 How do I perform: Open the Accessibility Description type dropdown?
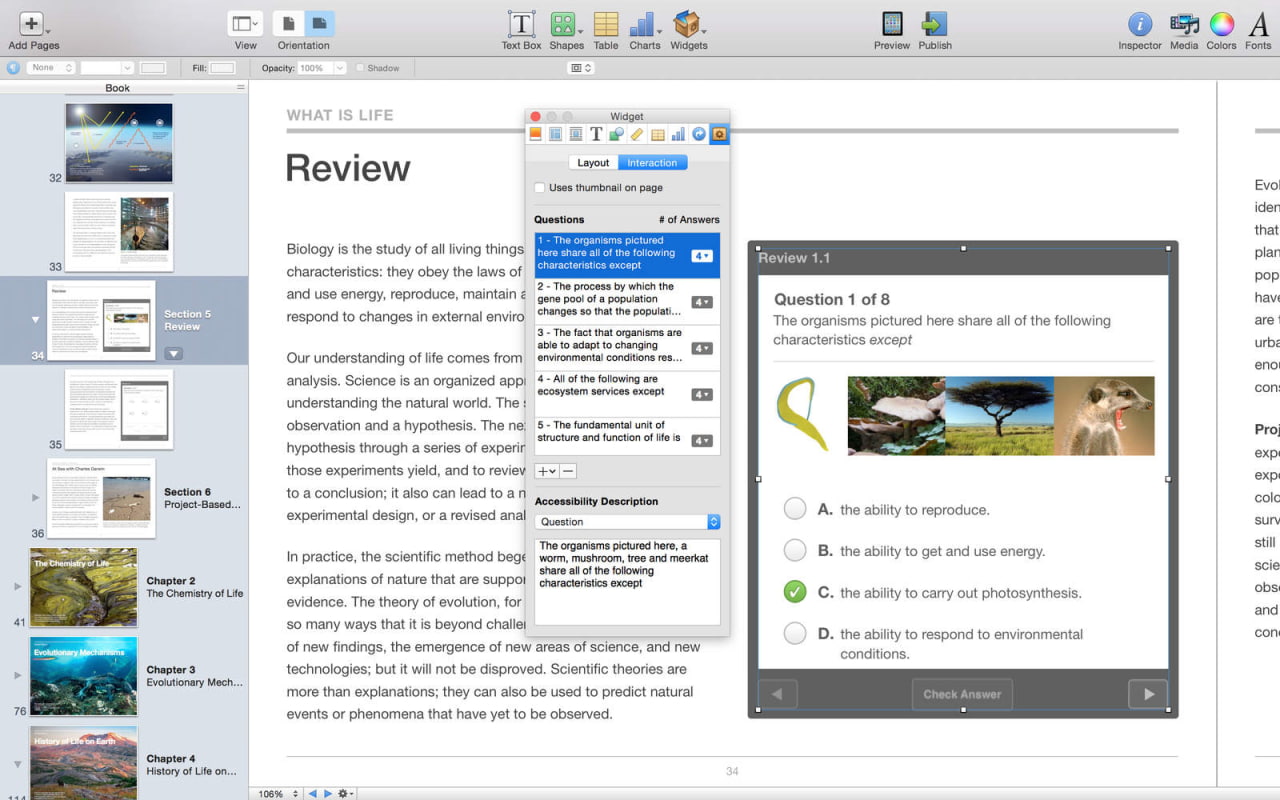pos(713,521)
